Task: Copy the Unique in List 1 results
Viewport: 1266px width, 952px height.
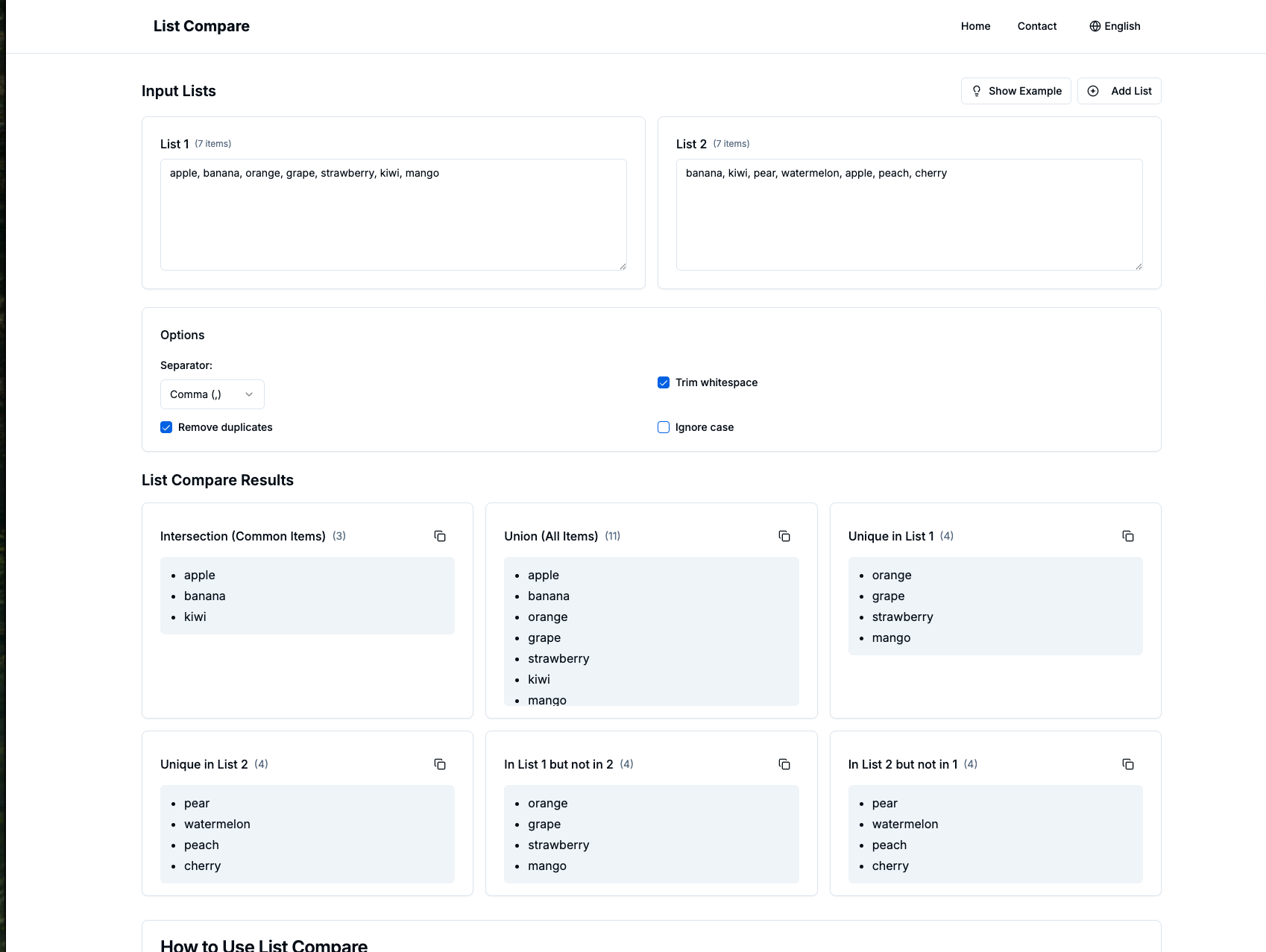Action: (x=1128, y=536)
